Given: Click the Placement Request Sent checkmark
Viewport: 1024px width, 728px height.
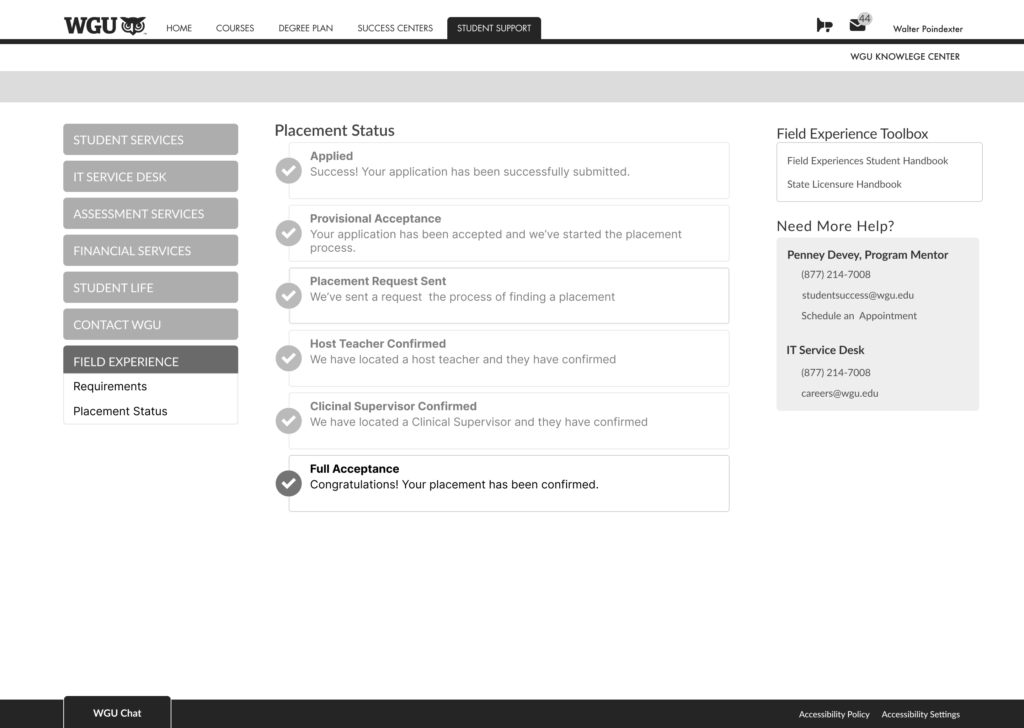Looking at the screenshot, I should coord(288,296).
